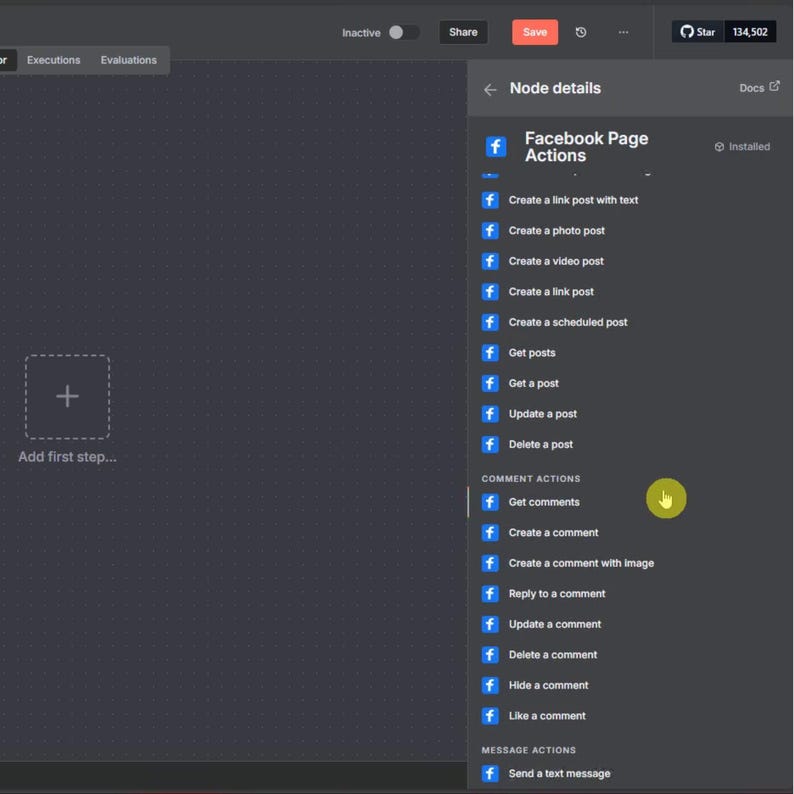Open the three-dot more options menu

click(623, 32)
